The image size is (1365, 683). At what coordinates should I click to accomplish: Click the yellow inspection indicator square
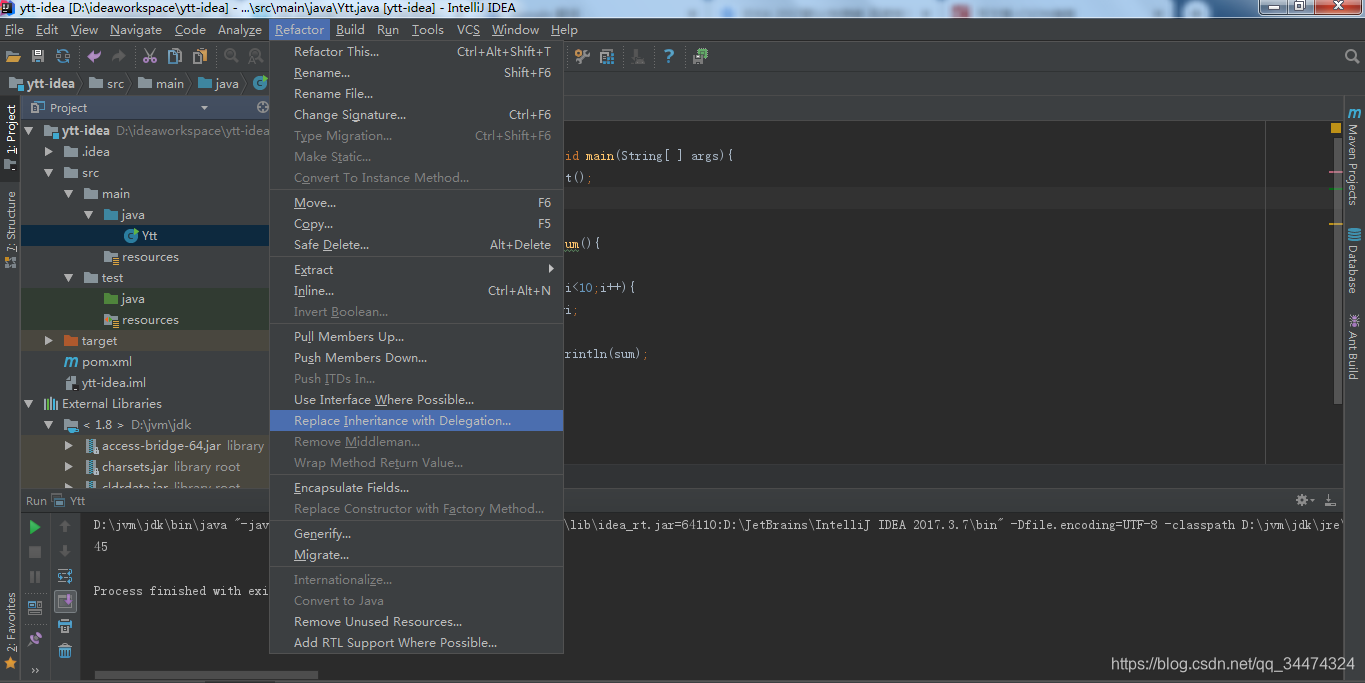tap(1335, 128)
